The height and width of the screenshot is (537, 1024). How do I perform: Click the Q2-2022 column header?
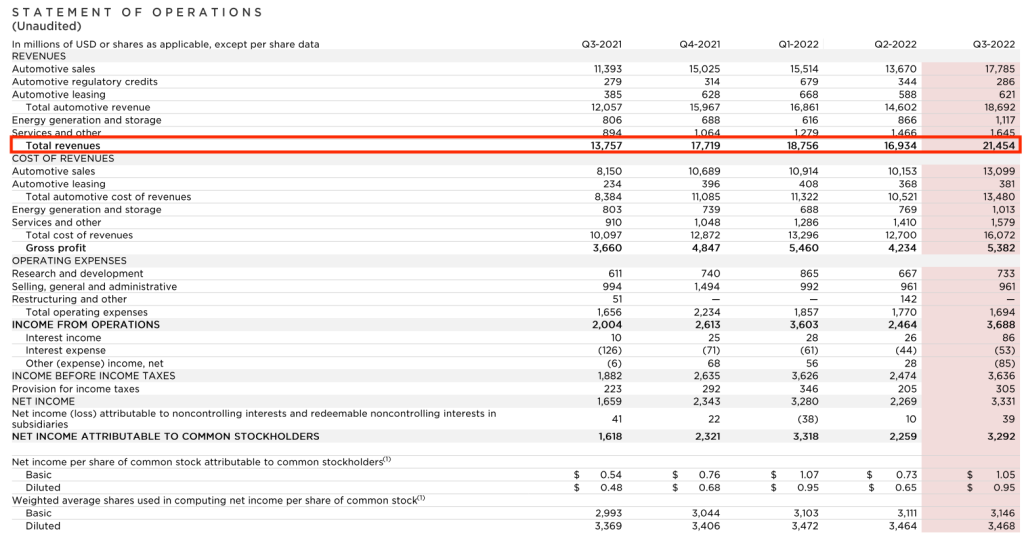(x=895, y=44)
